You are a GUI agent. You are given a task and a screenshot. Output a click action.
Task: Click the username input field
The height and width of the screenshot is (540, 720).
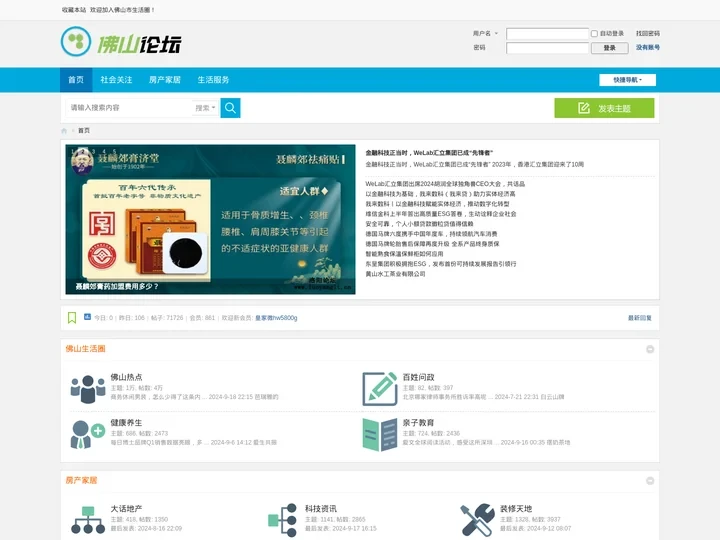[x=547, y=34]
